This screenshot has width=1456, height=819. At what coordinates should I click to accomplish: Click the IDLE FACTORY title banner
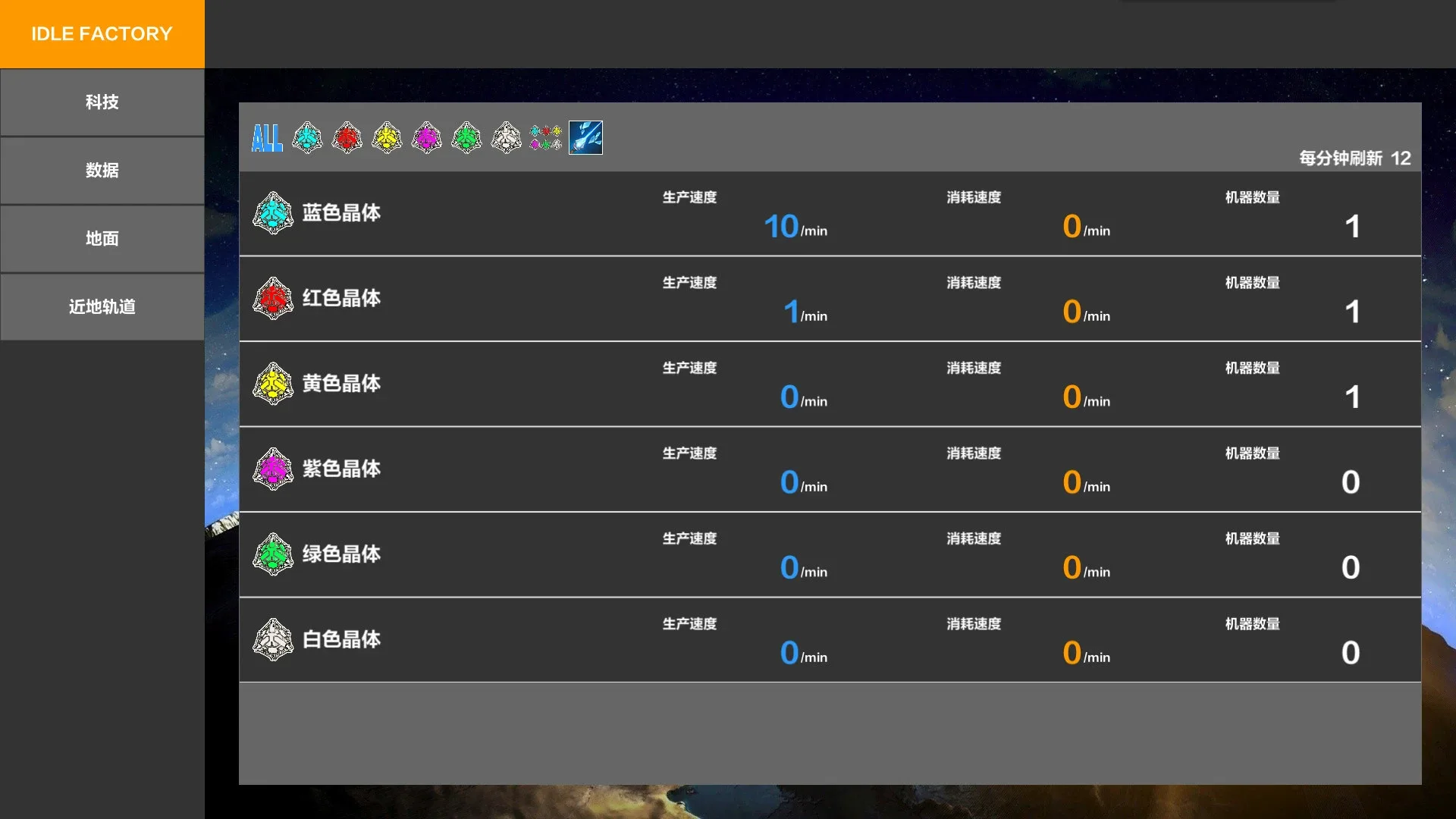pos(102,34)
